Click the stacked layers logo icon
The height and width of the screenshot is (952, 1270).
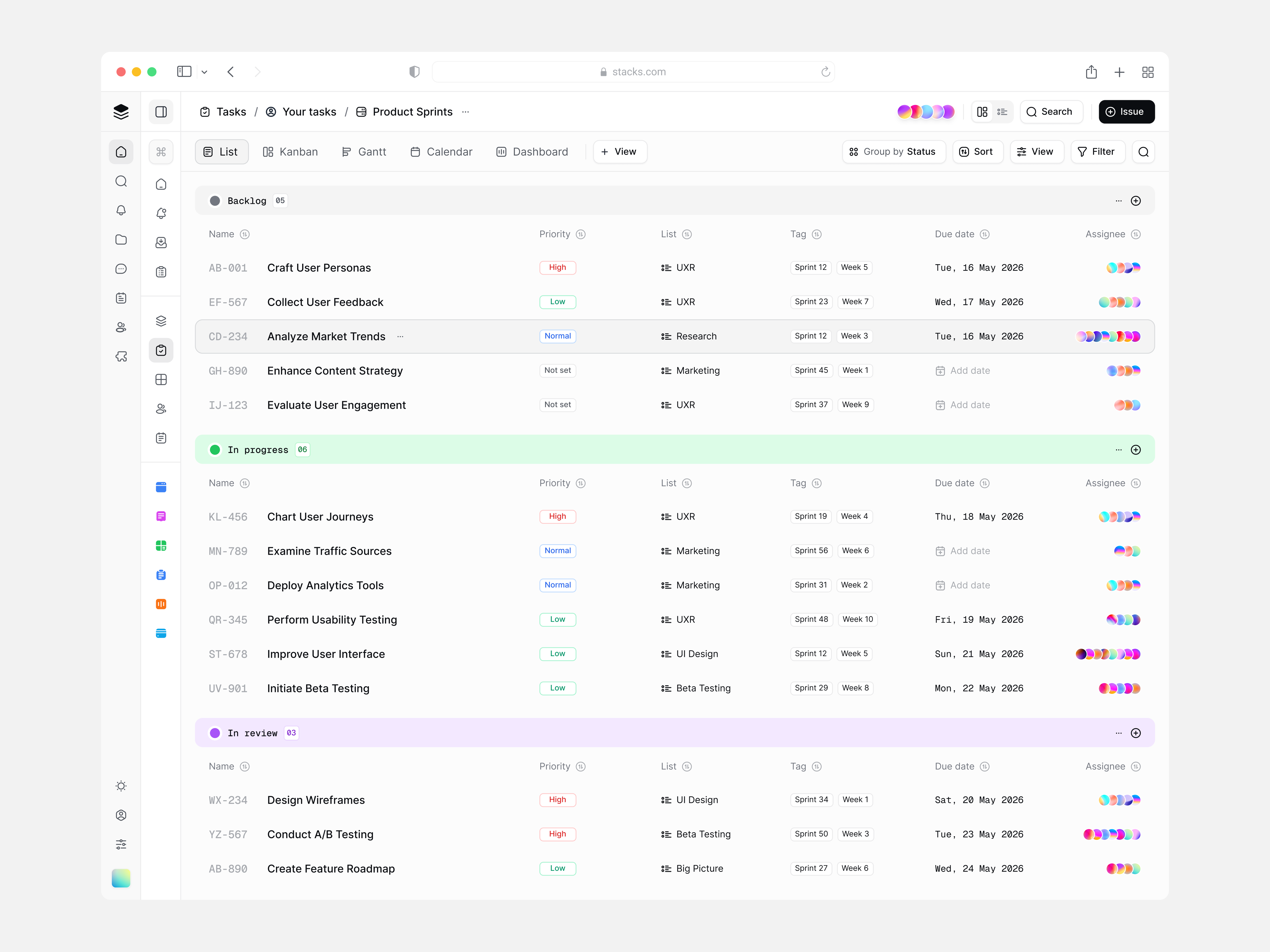(121, 112)
